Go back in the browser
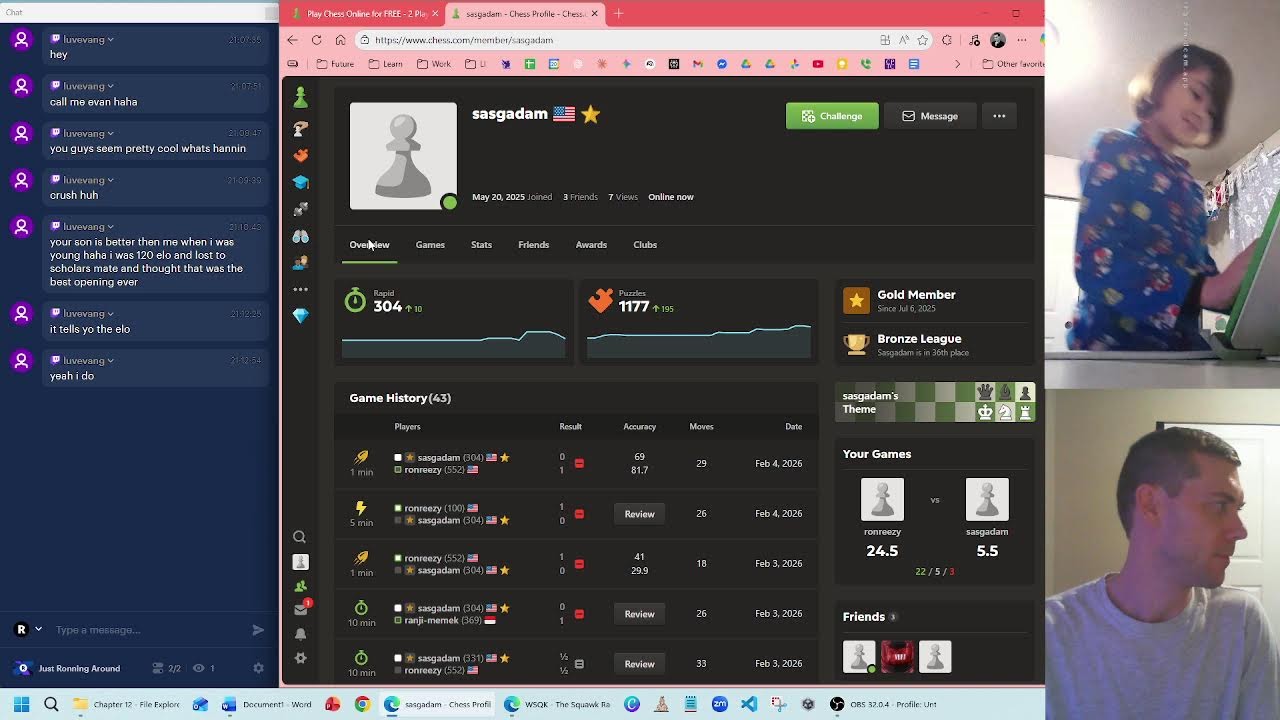This screenshot has height=720, width=1280. point(292,40)
